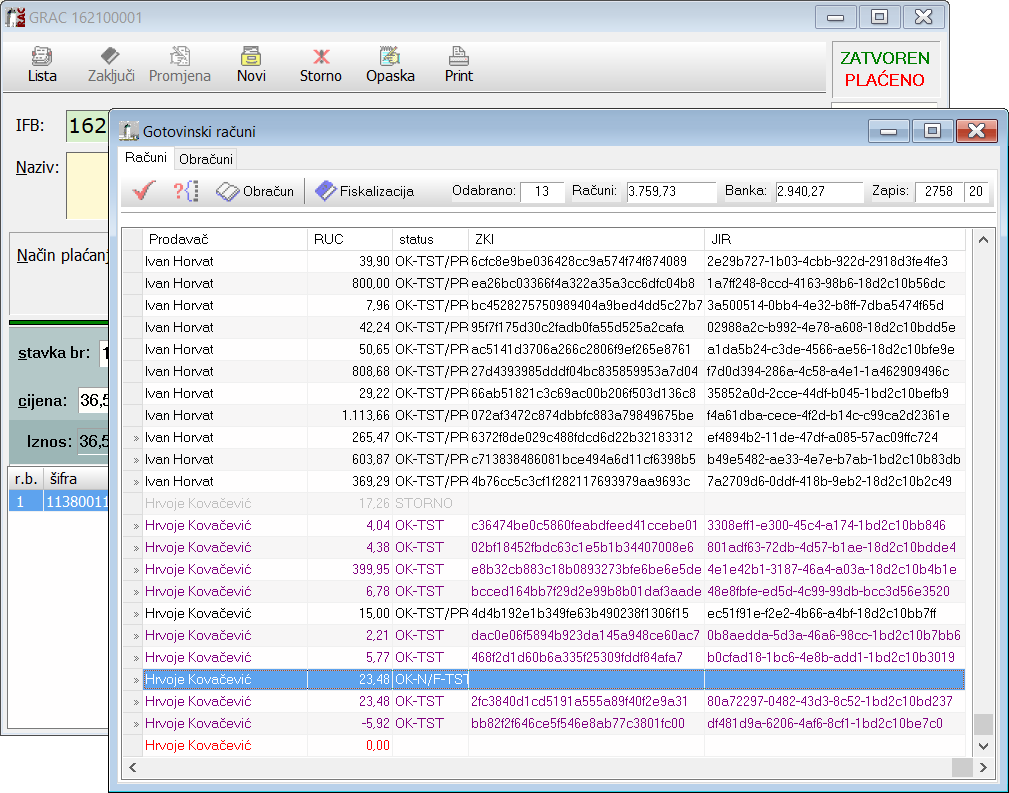The width and height of the screenshot is (1009, 793).
Task: Create new document with Novi icon
Action: 251,57
